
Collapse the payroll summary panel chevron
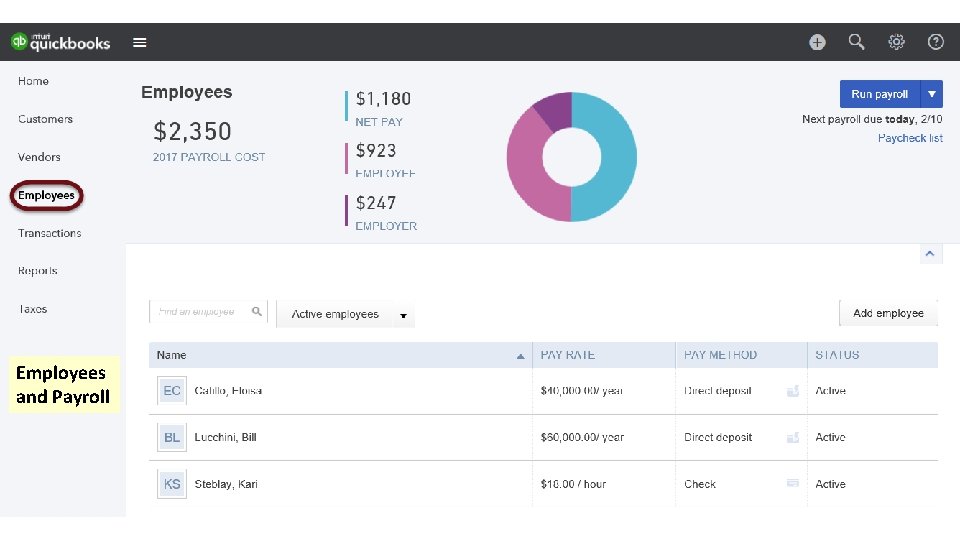931,254
